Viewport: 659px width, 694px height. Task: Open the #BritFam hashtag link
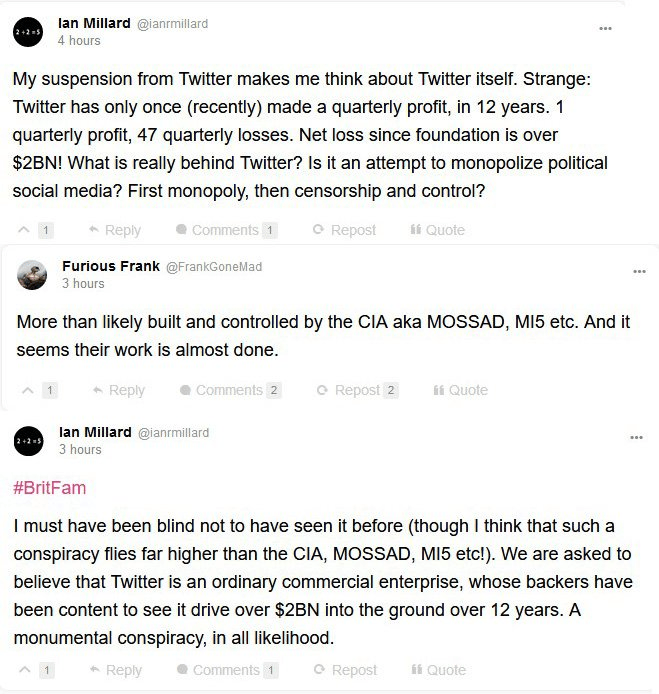pos(49,488)
